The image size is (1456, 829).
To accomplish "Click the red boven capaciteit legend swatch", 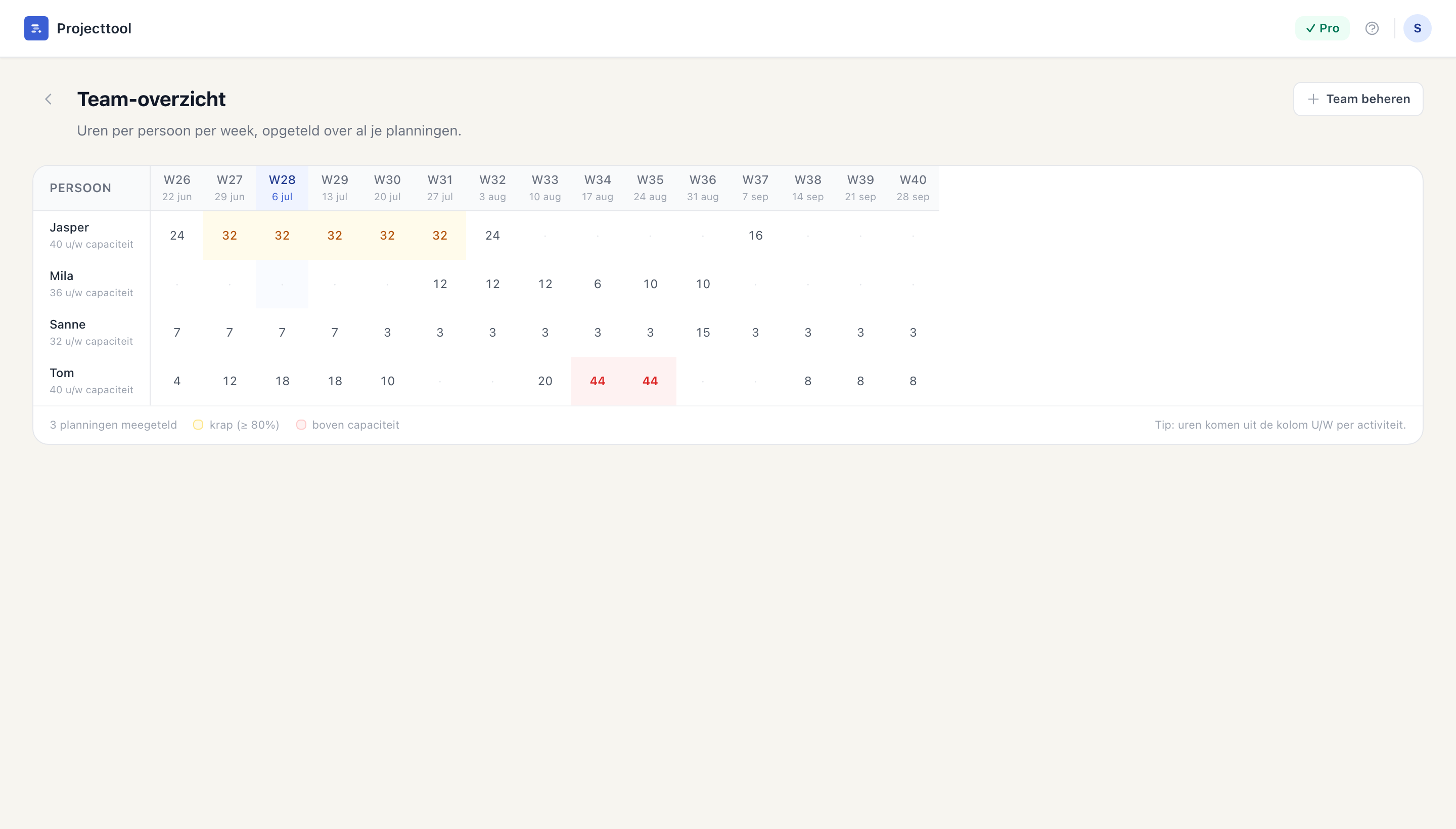I will (x=301, y=425).
